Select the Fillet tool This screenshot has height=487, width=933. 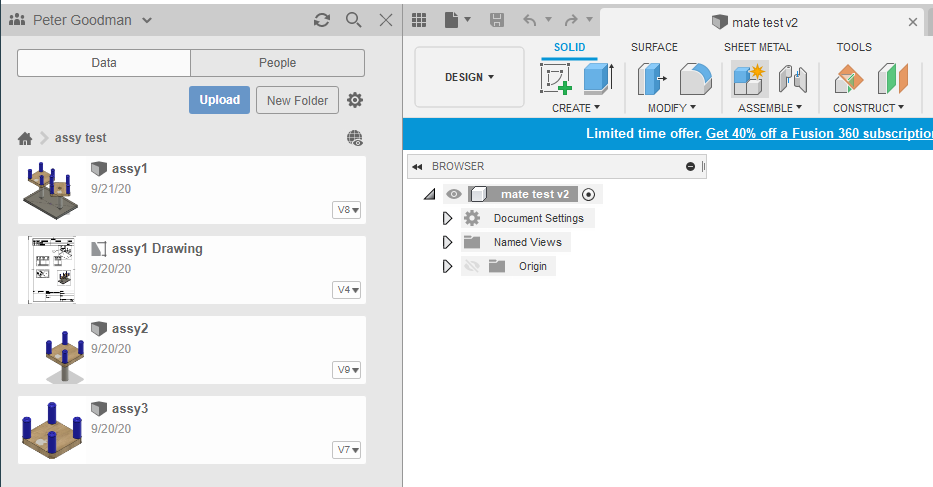(696, 79)
